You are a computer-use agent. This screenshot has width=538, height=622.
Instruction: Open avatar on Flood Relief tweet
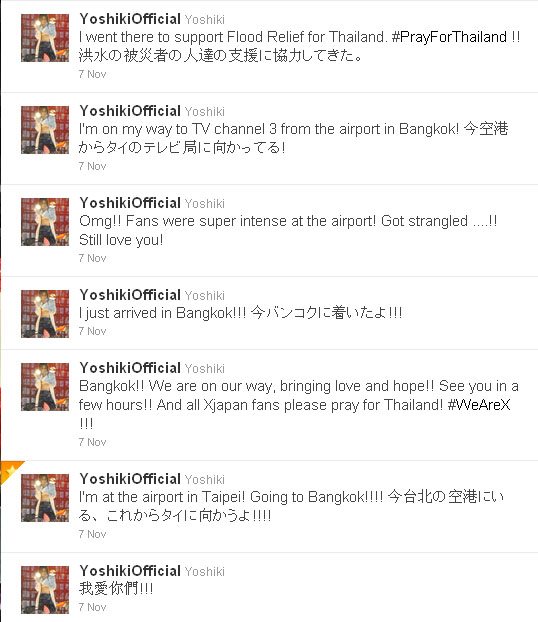pos(45,38)
